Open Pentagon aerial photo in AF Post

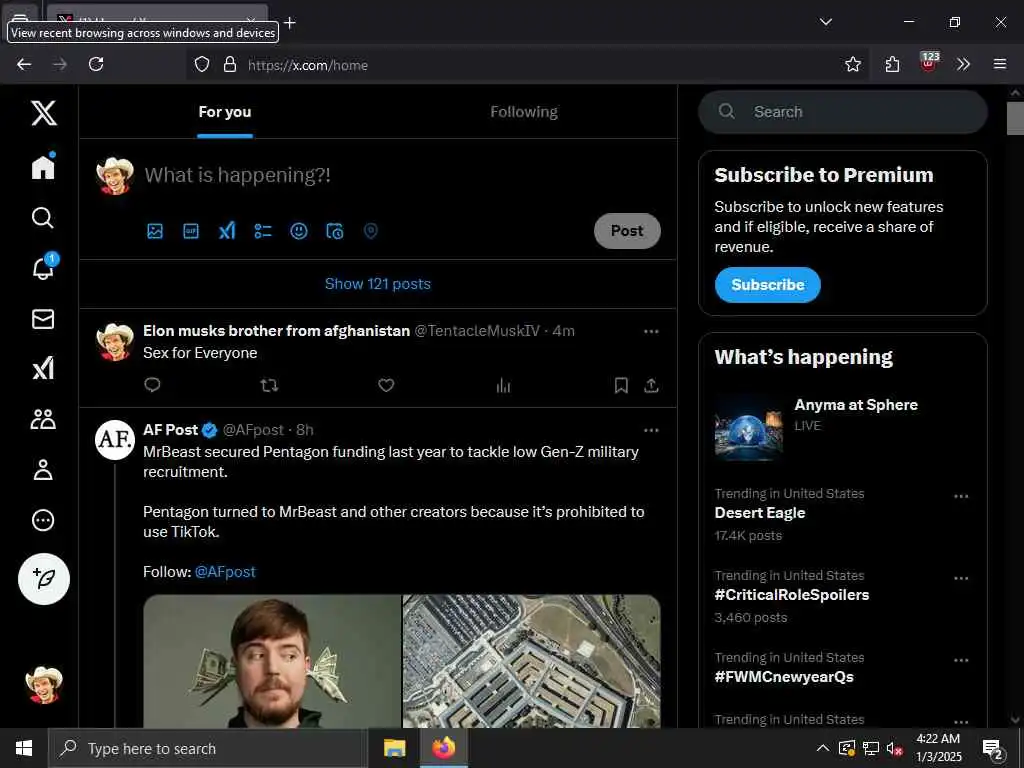point(532,661)
